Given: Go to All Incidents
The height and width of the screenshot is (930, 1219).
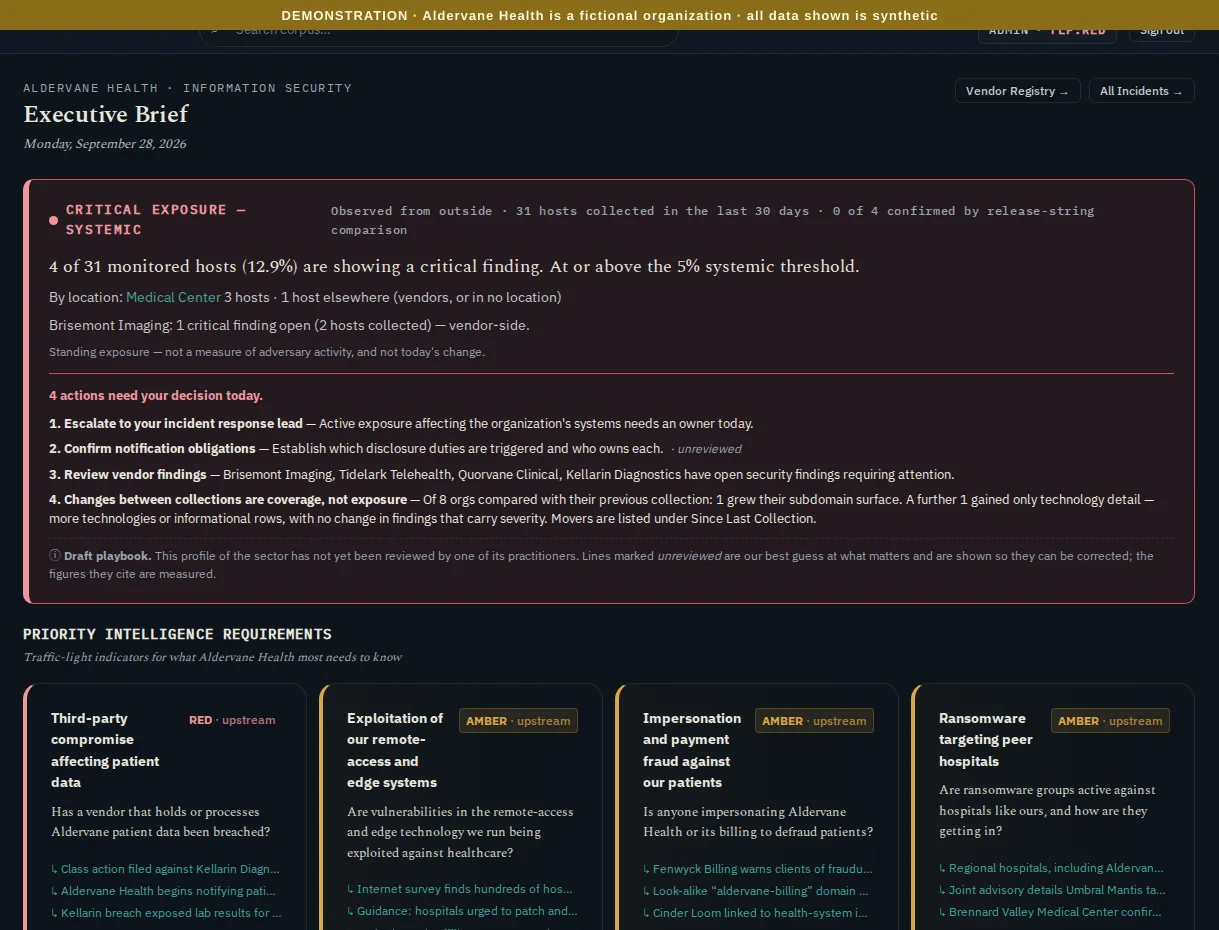Looking at the screenshot, I should point(1141,91).
